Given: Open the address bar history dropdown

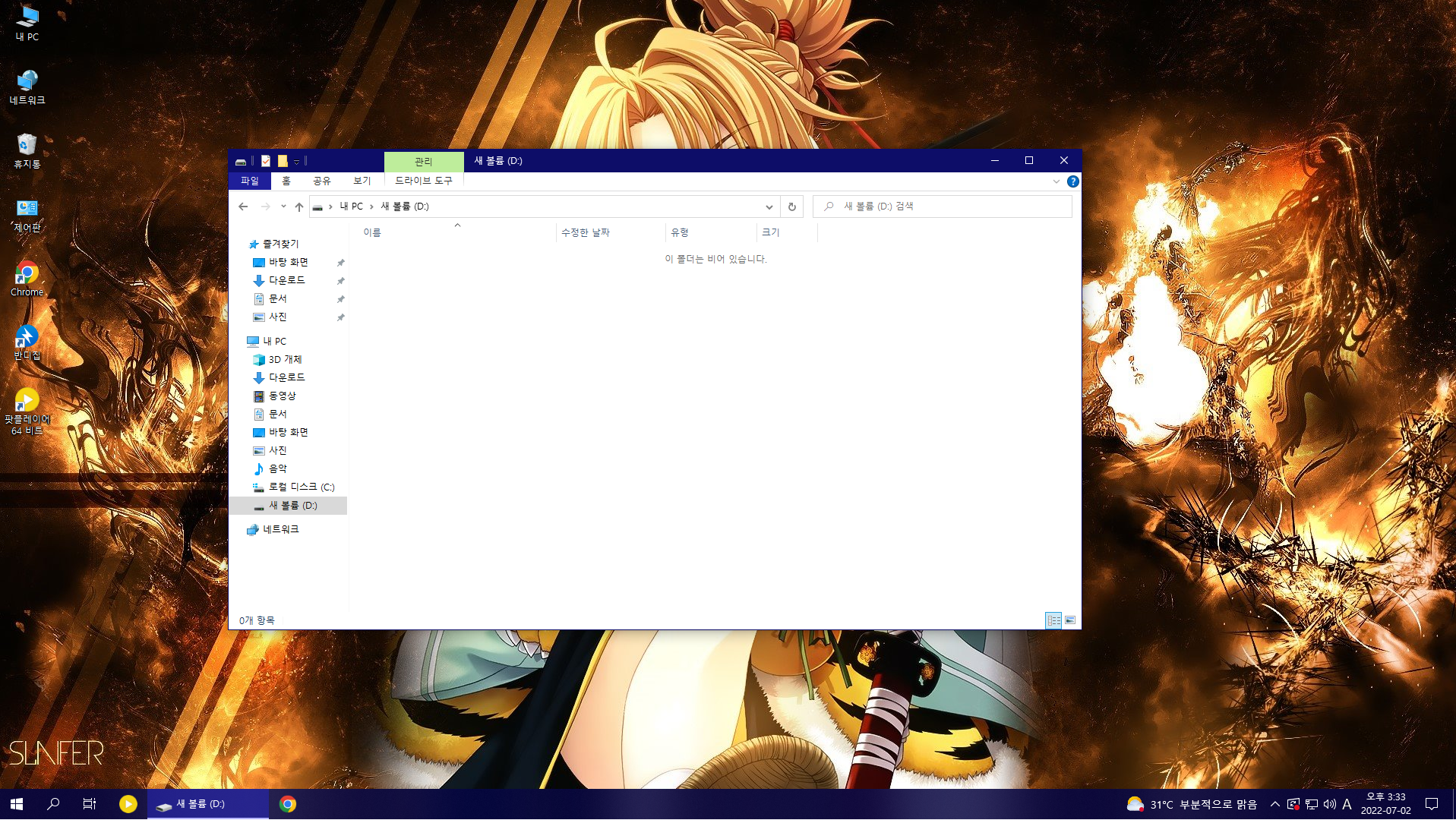Looking at the screenshot, I should pyautogui.click(x=769, y=207).
